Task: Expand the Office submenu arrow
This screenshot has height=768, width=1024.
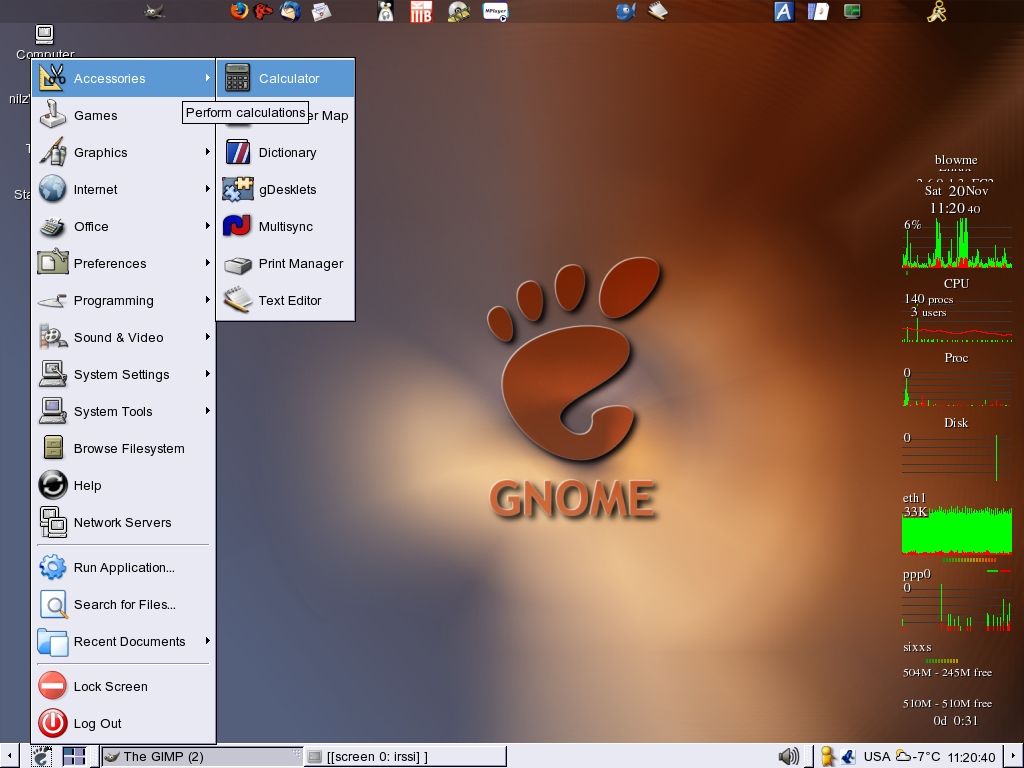Action: (x=208, y=225)
